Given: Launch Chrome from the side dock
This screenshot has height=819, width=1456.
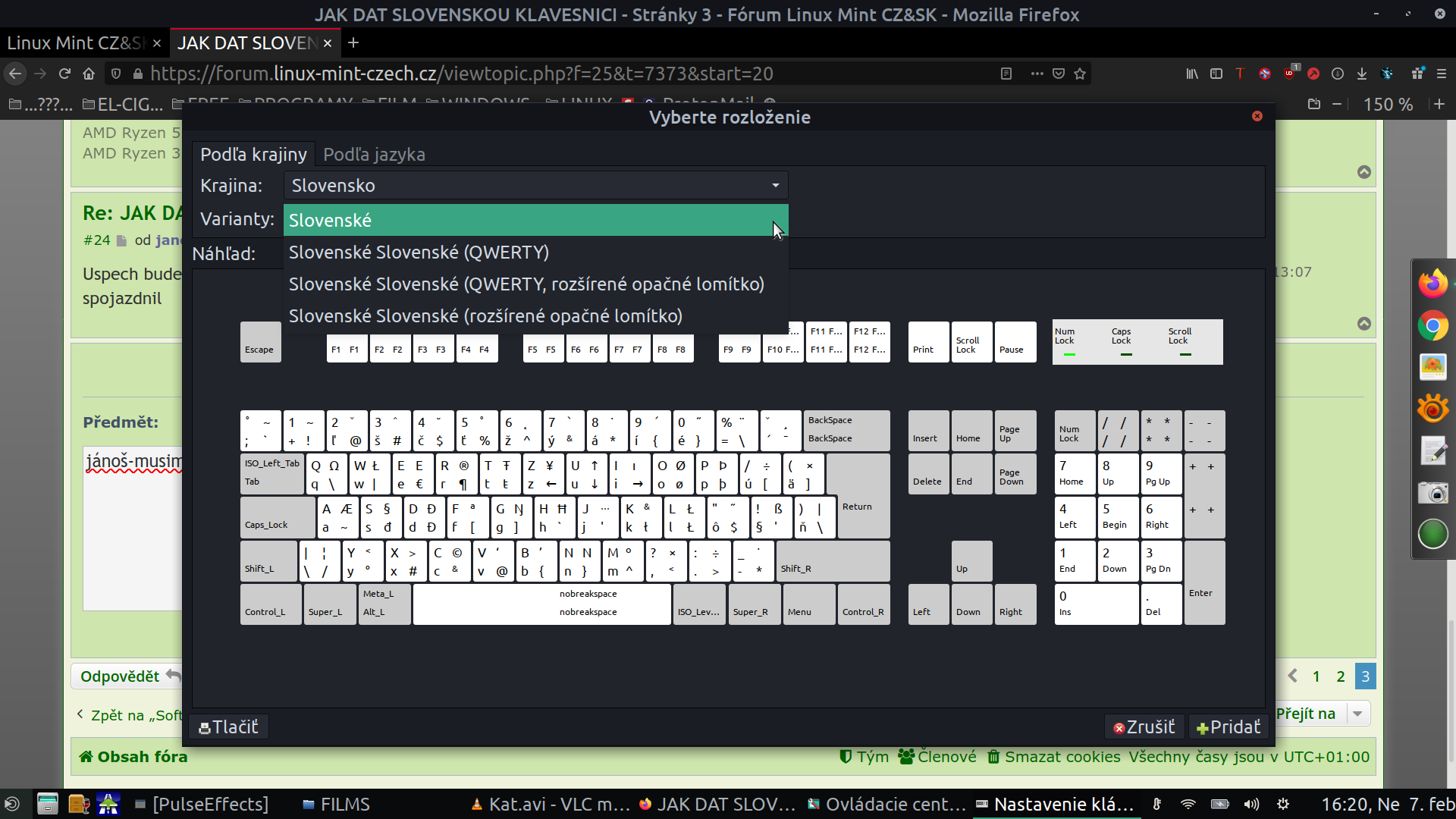Looking at the screenshot, I should tap(1432, 326).
